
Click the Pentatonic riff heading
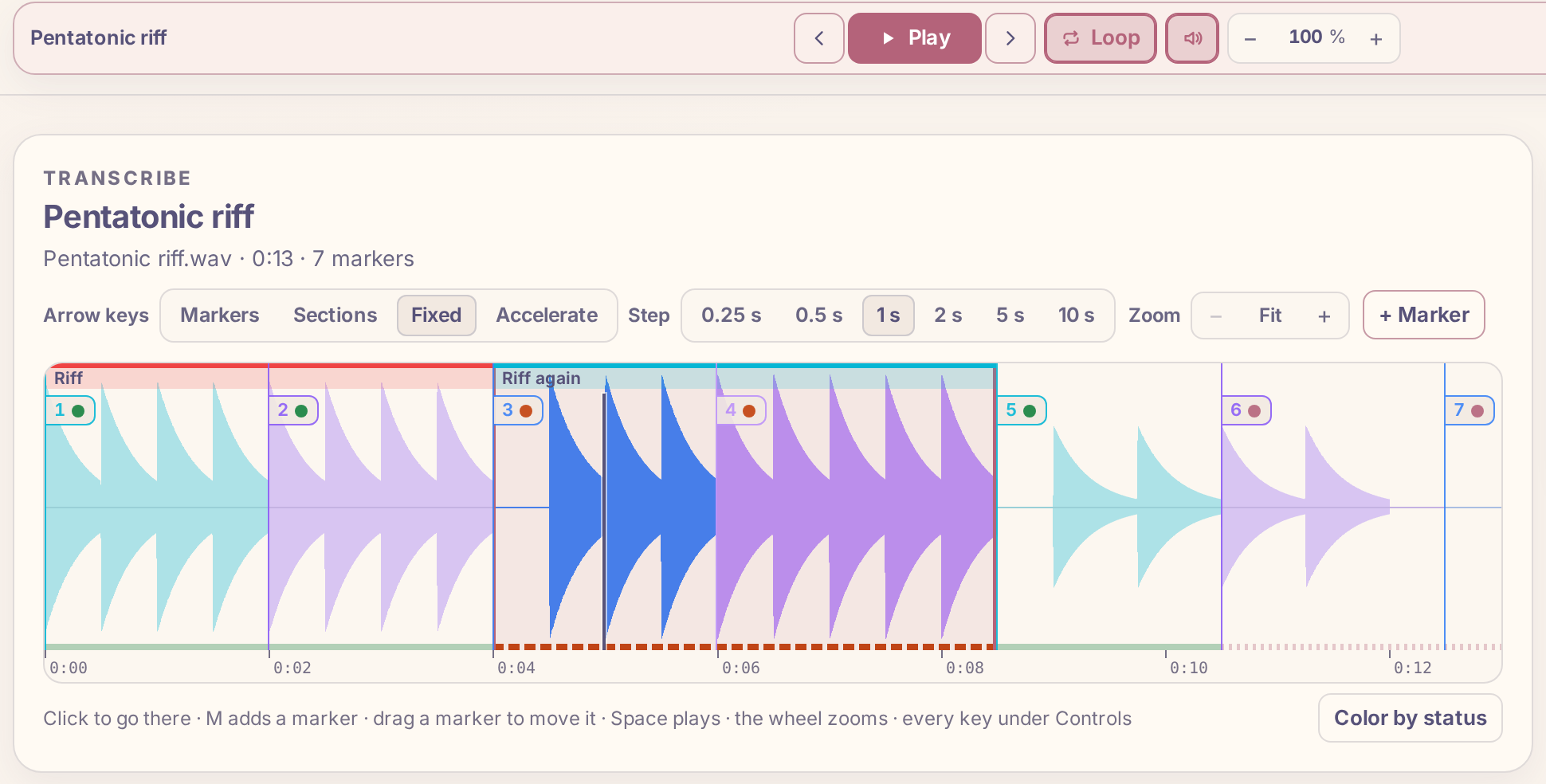point(149,217)
